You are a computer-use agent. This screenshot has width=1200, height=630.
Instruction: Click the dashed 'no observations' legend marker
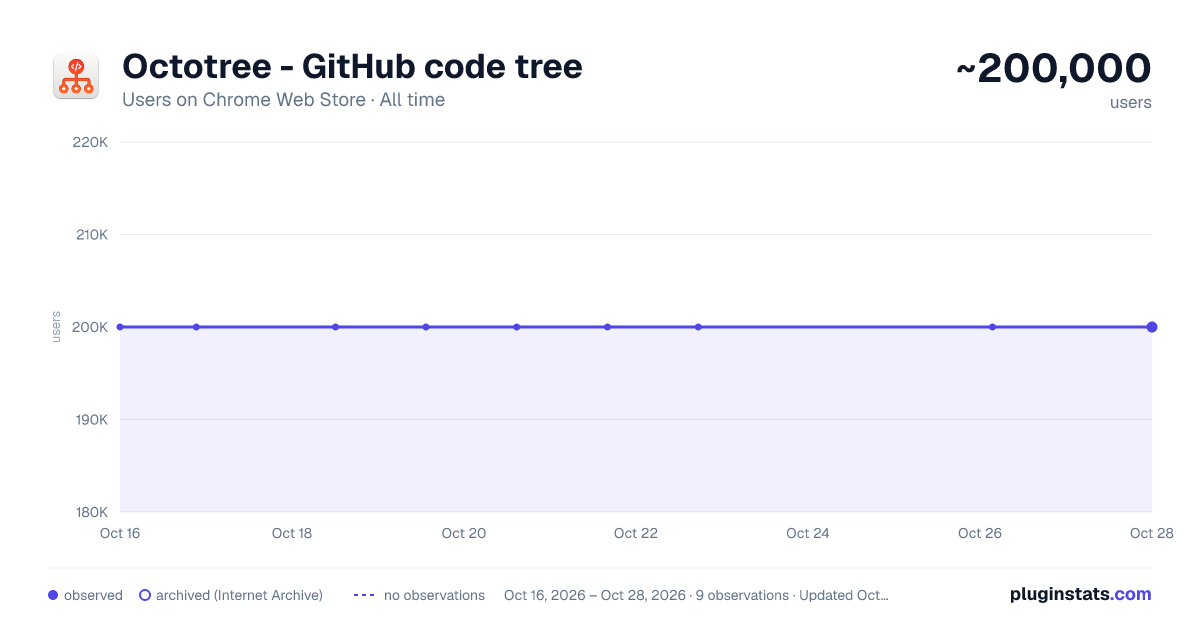[x=364, y=595]
